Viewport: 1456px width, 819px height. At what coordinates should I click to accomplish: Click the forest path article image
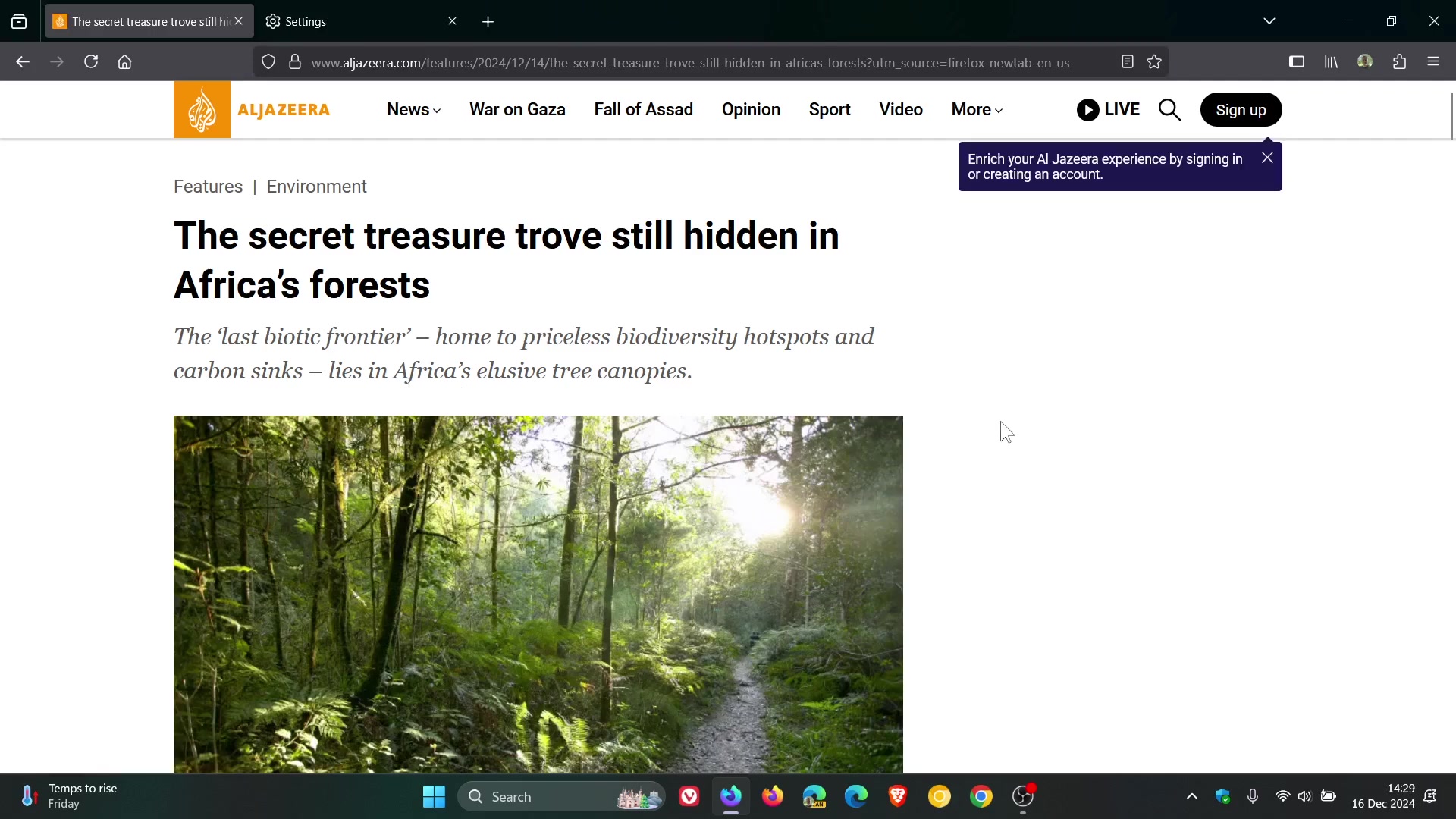(538, 595)
